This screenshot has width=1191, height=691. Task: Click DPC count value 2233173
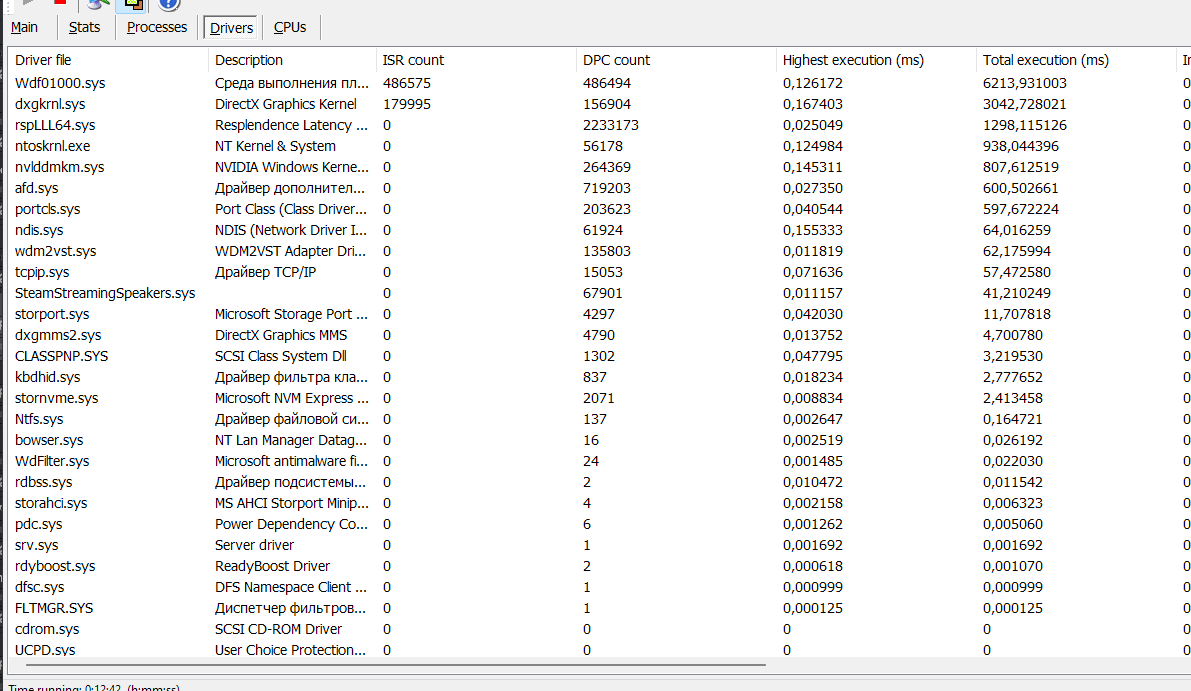coord(611,125)
